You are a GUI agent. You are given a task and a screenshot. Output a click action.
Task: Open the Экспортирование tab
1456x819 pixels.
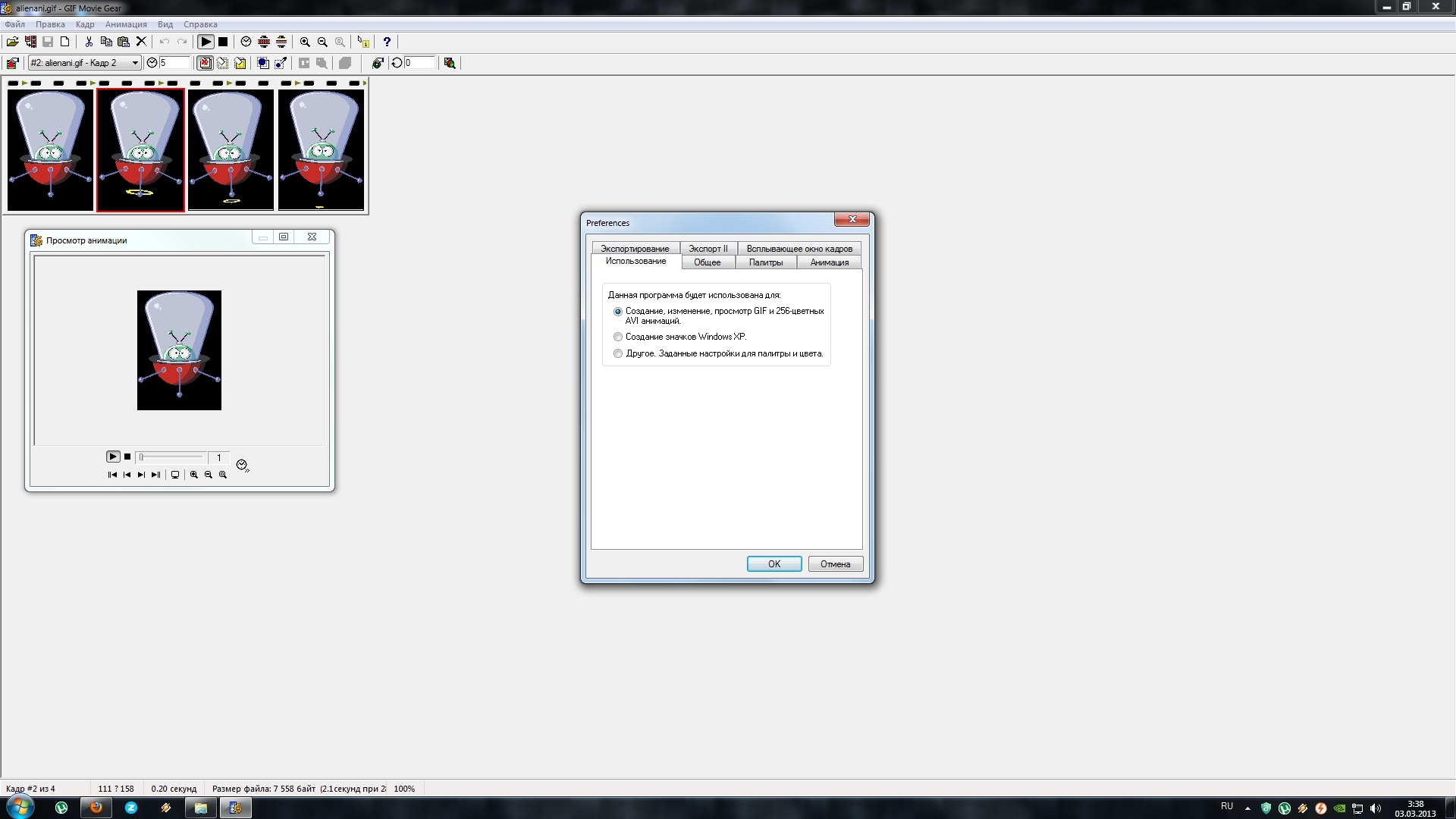tap(635, 249)
